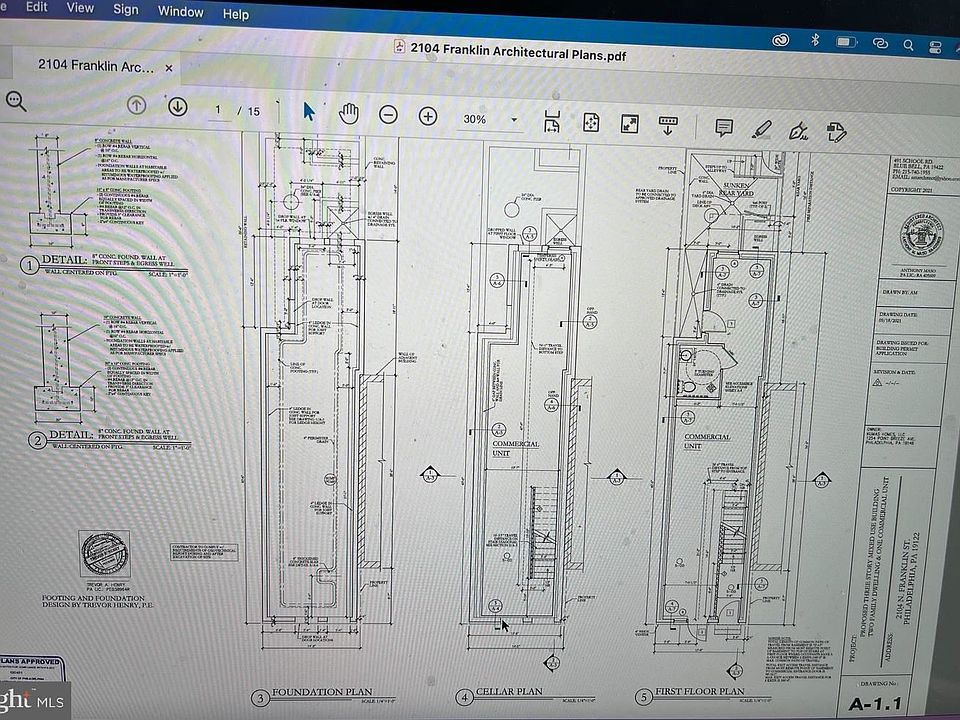This screenshot has width=960, height=720.
Task: Close the "2104 Franklin Arc…" tab
Action: (x=169, y=69)
